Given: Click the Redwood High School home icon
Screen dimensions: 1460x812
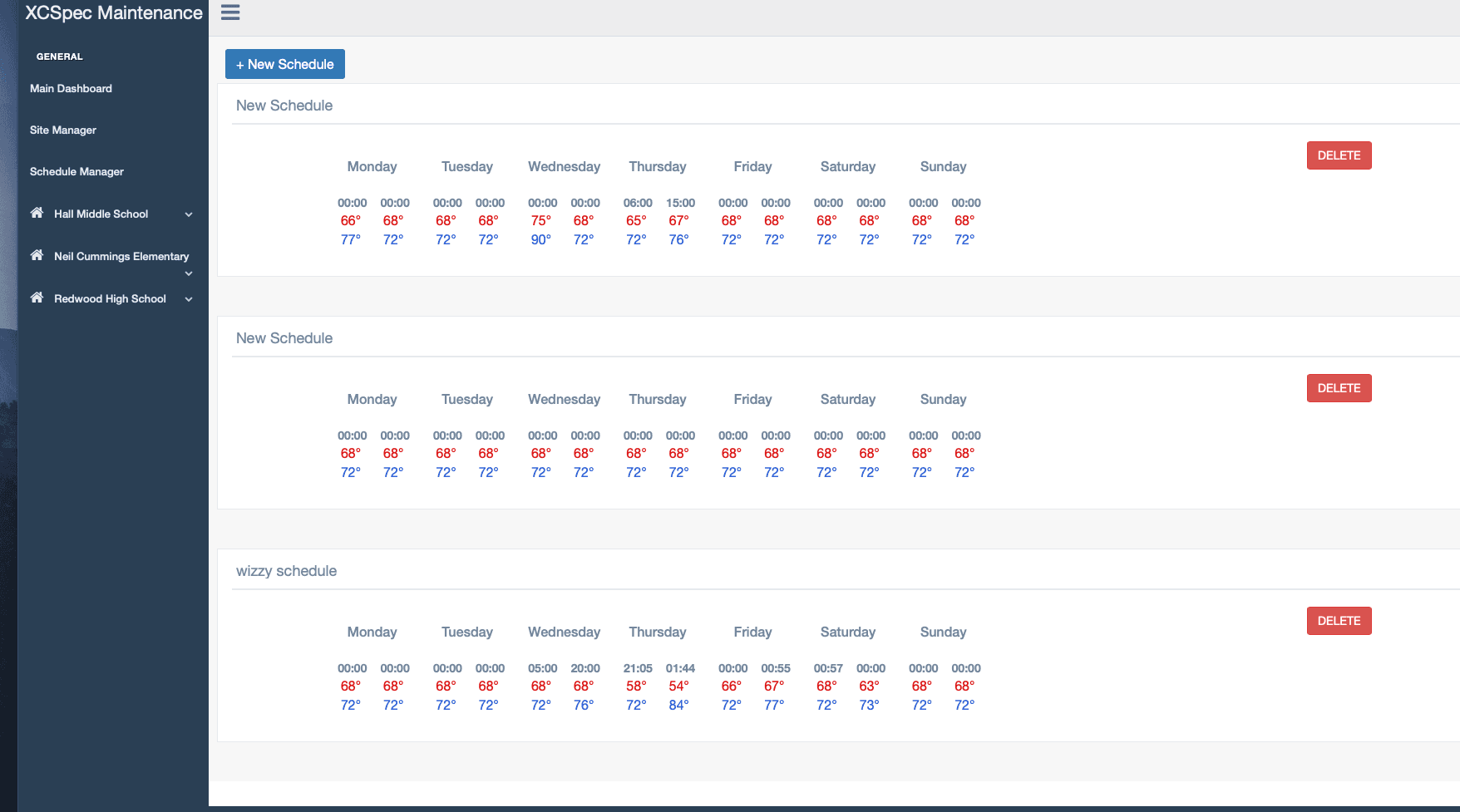Looking at the screenshot, I should point(37,298).
